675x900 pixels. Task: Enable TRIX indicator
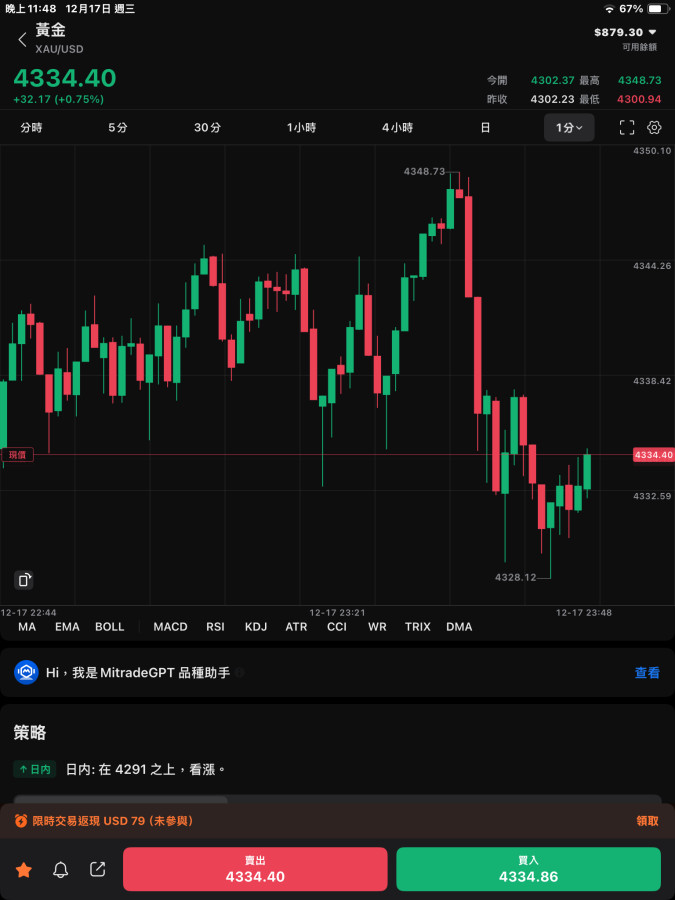pos(417,627)
